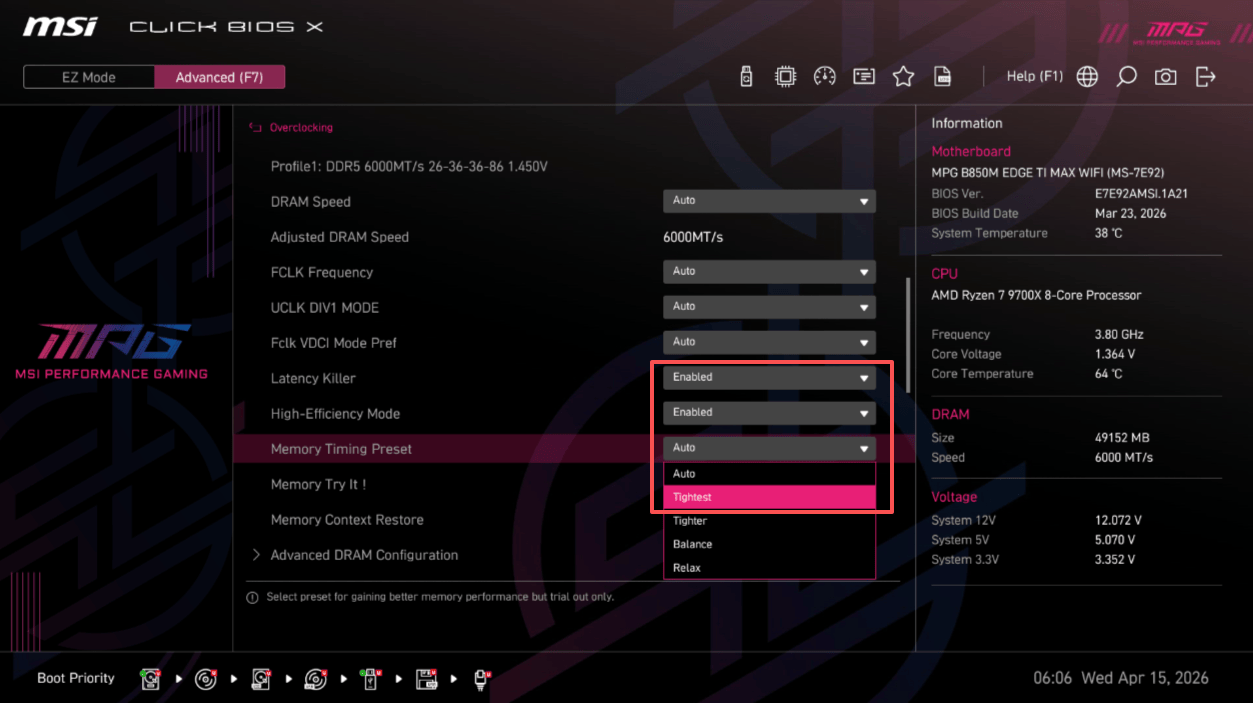This screenshot has height=703, width=1253.
Task: Select the first boot priority device icon
Action: [151, 679]
